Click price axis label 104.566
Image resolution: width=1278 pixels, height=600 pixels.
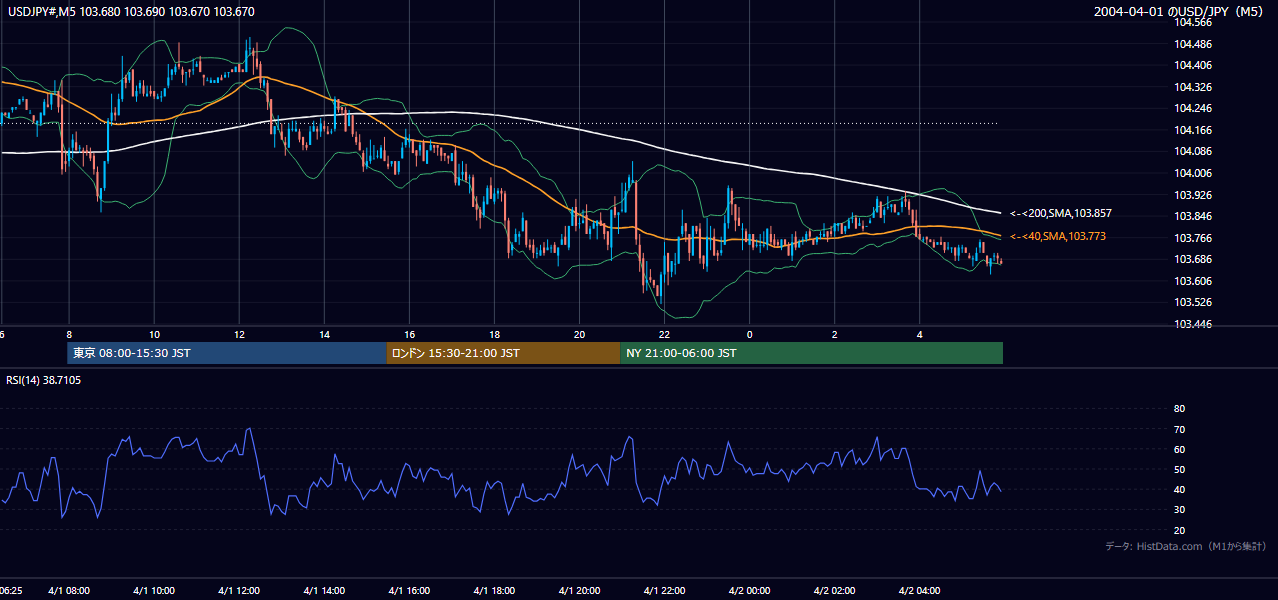[x=1192, y=22]
